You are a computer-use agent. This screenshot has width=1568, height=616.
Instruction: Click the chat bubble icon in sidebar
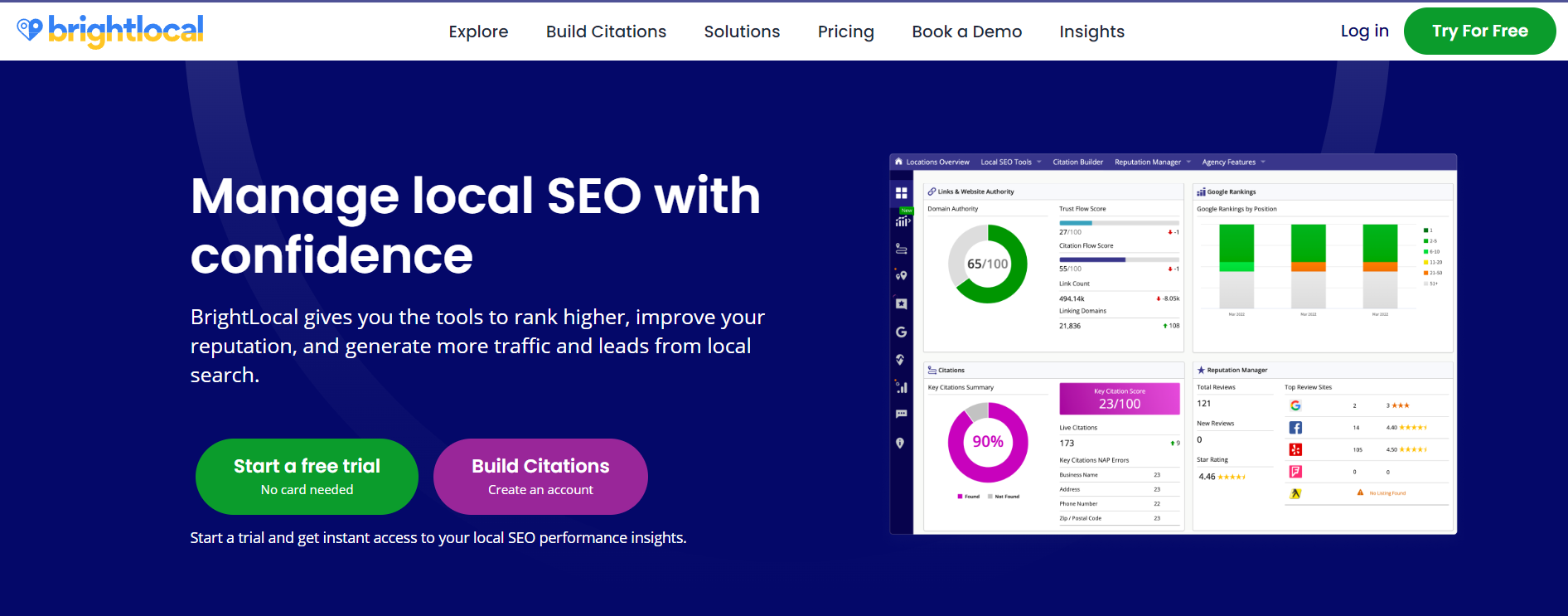[x=901, y=414]
